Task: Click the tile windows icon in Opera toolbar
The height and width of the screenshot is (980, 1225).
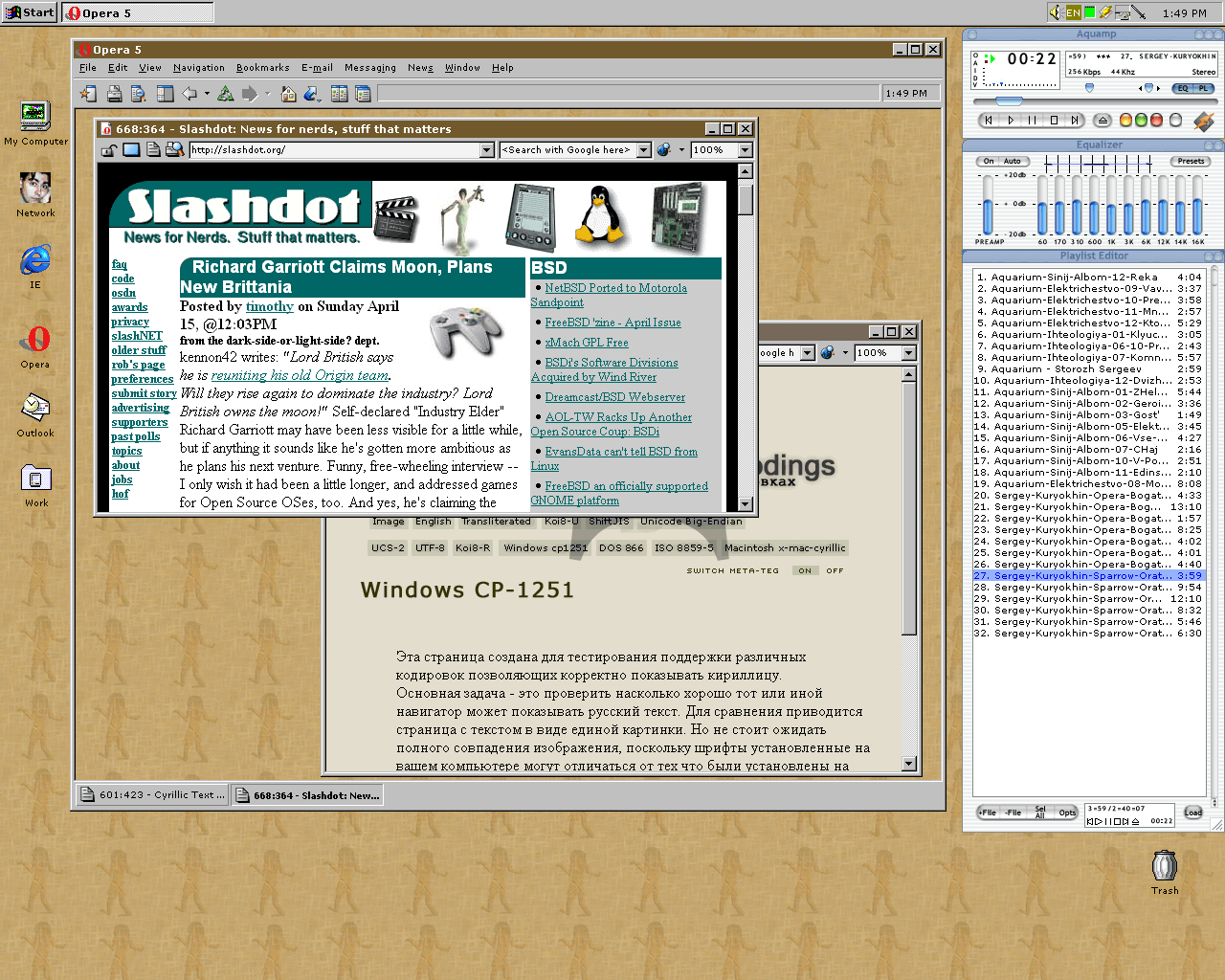Action: [x=339, y=94]
